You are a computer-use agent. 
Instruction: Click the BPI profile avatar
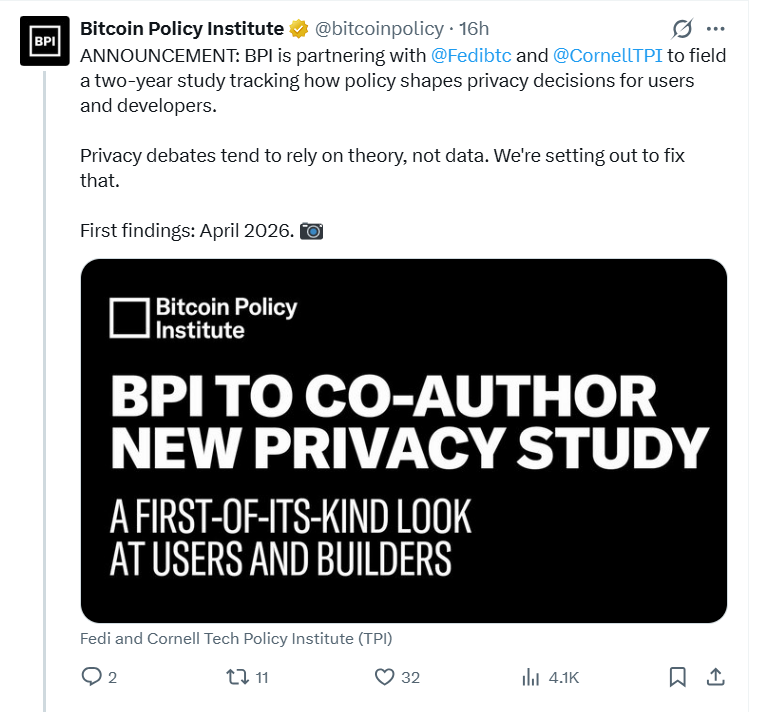click(45, 41)
